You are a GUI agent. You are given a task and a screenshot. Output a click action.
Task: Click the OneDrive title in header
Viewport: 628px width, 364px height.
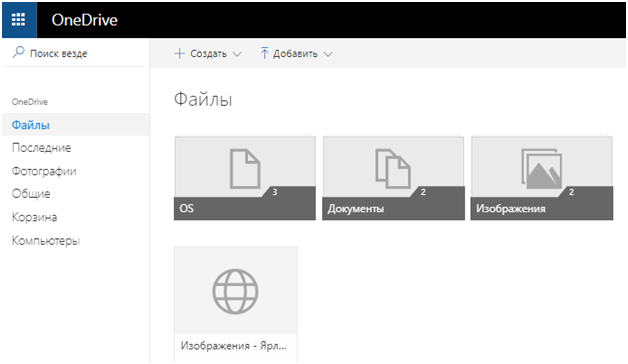click(85, 20)
